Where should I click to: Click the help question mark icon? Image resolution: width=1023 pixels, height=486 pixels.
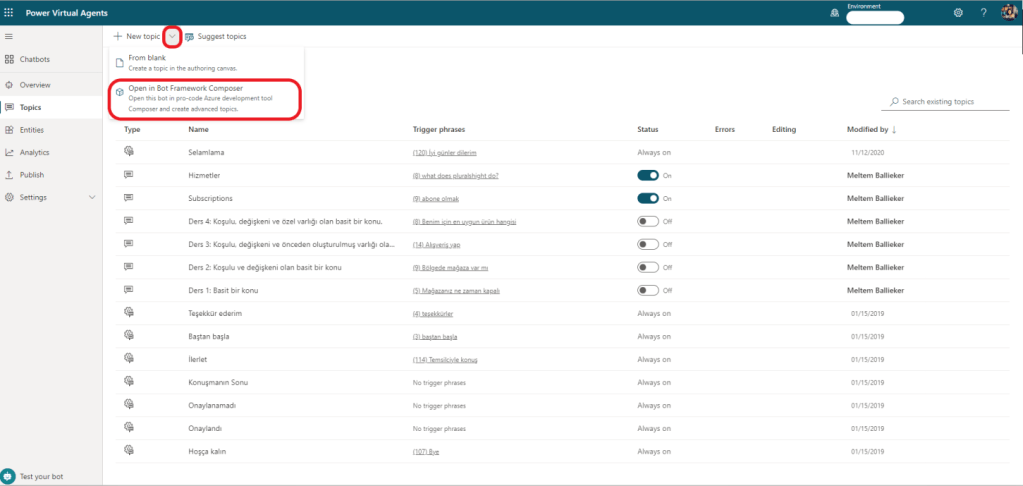[x=983, y=13]
